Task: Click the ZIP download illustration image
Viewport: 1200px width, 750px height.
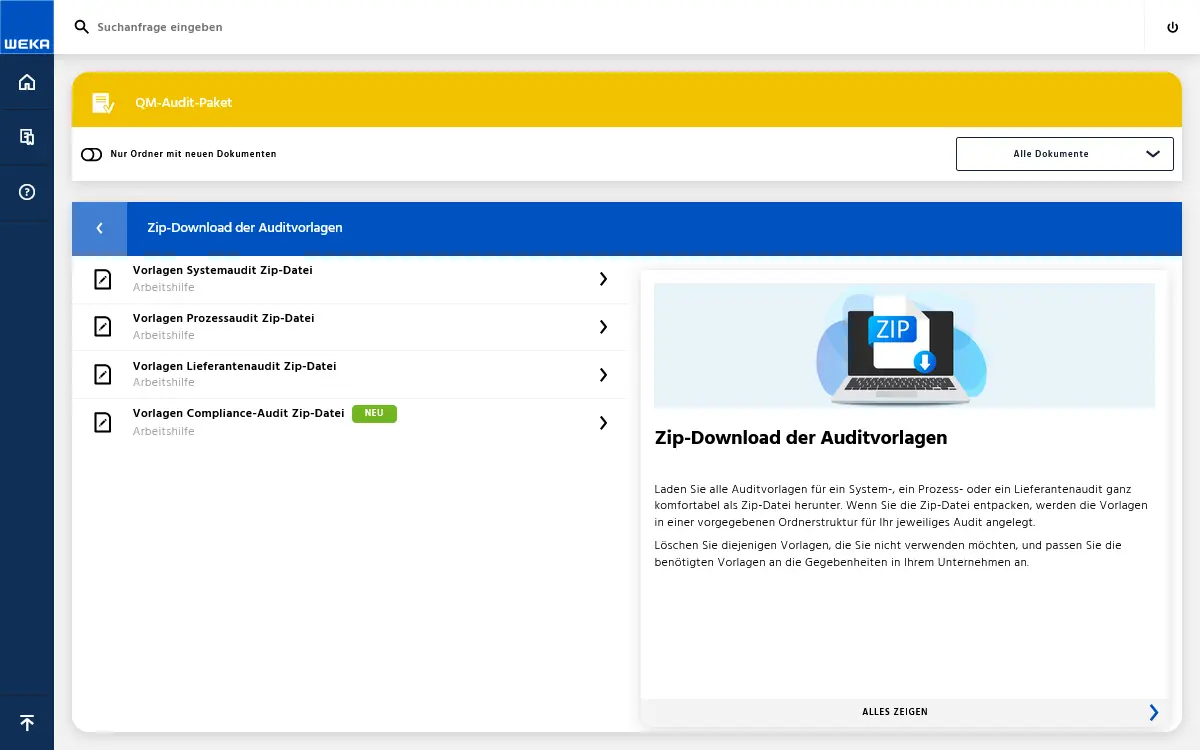Action: (903, 345)
